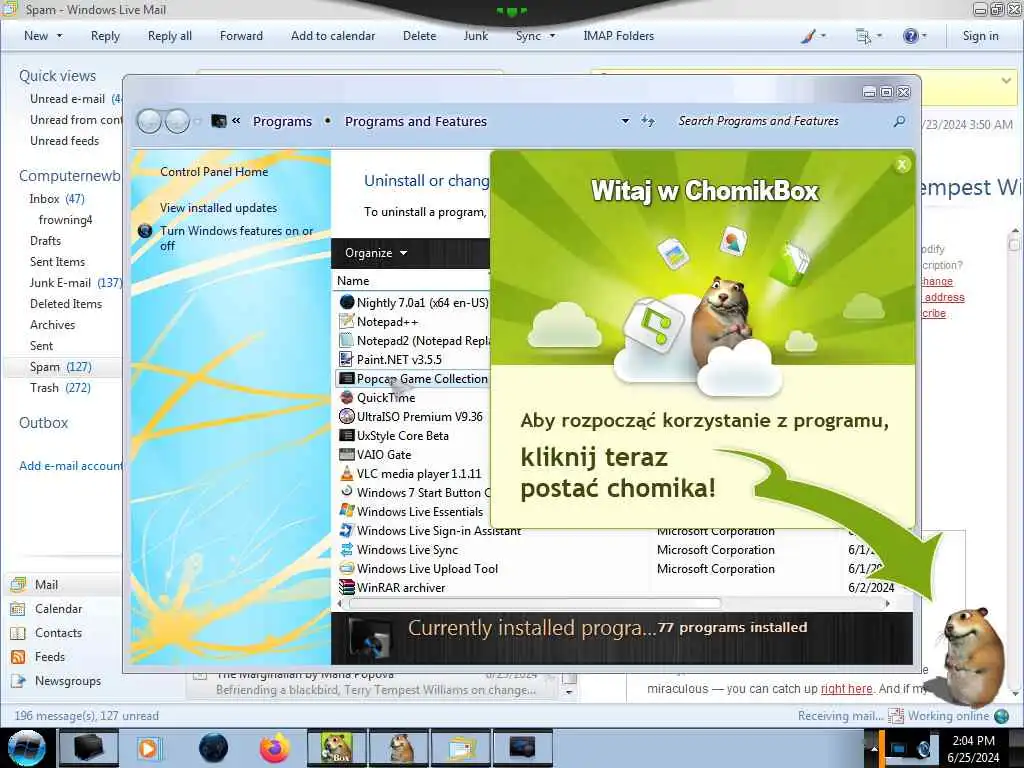The width and height of the screenshot is (1024, 768).
Task: Expand the menus icon dropdown in Mail toolbar
Action: pyautogui.click(x=880, y=36)
